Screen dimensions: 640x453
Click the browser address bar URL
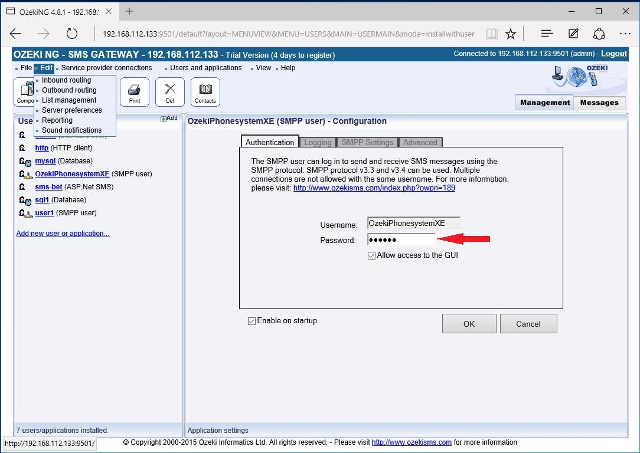point(288,34)
